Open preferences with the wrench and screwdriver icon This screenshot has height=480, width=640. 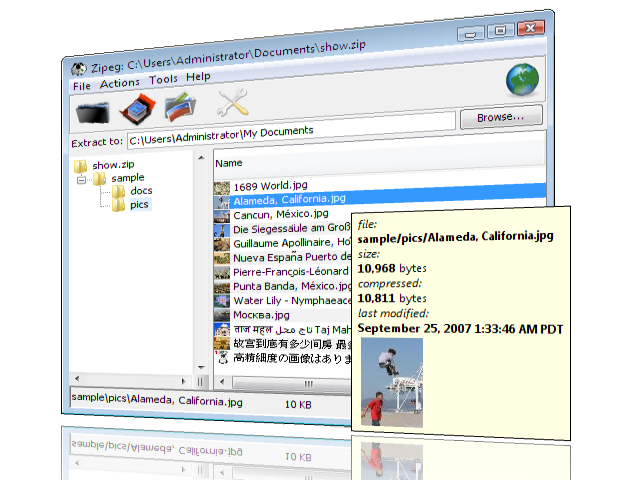pos(233,103)
